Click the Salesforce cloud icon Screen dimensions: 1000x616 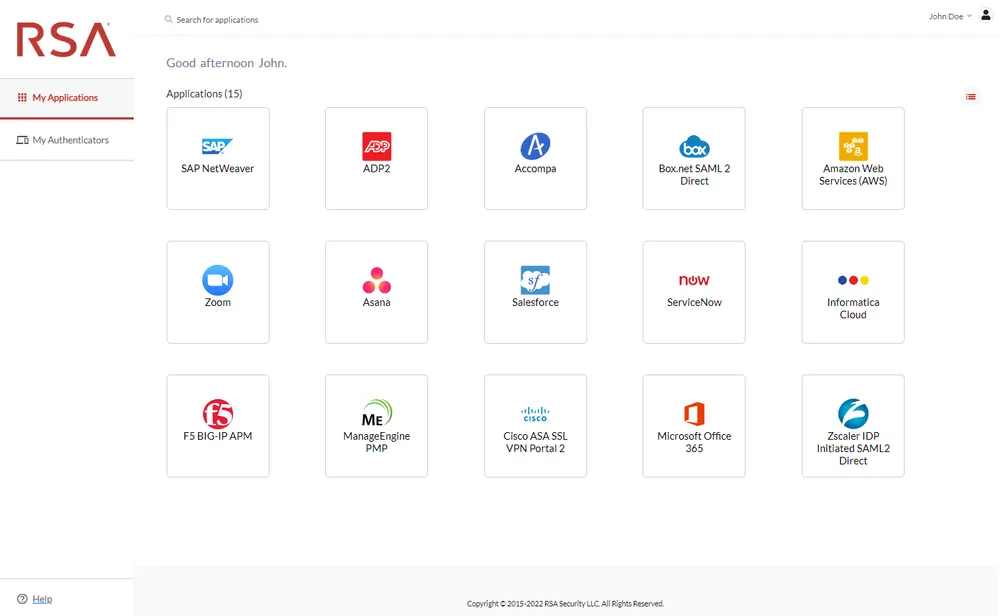pyautogui.click(x=535, y=280)
